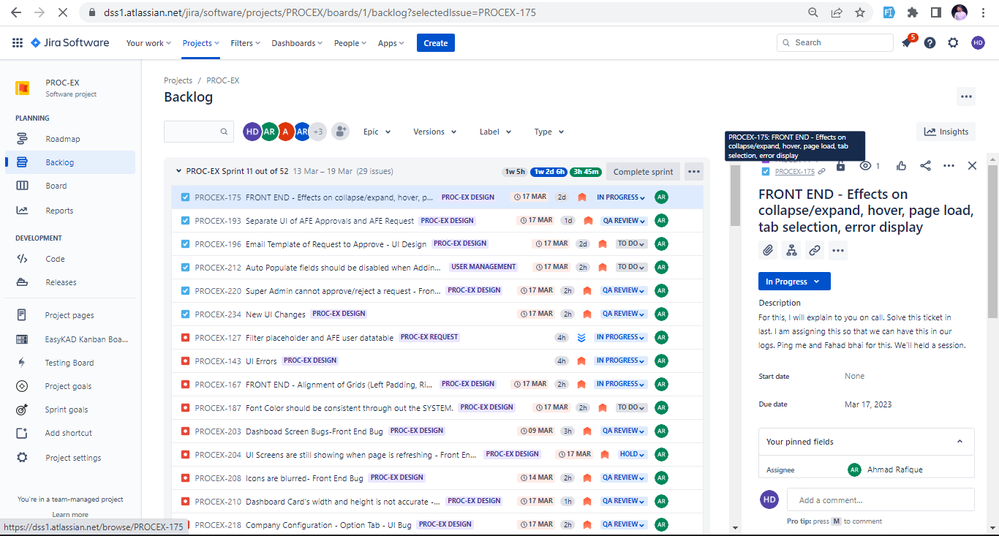
Task: Open notifications bell icon
Action: click(x=907, y=43)
